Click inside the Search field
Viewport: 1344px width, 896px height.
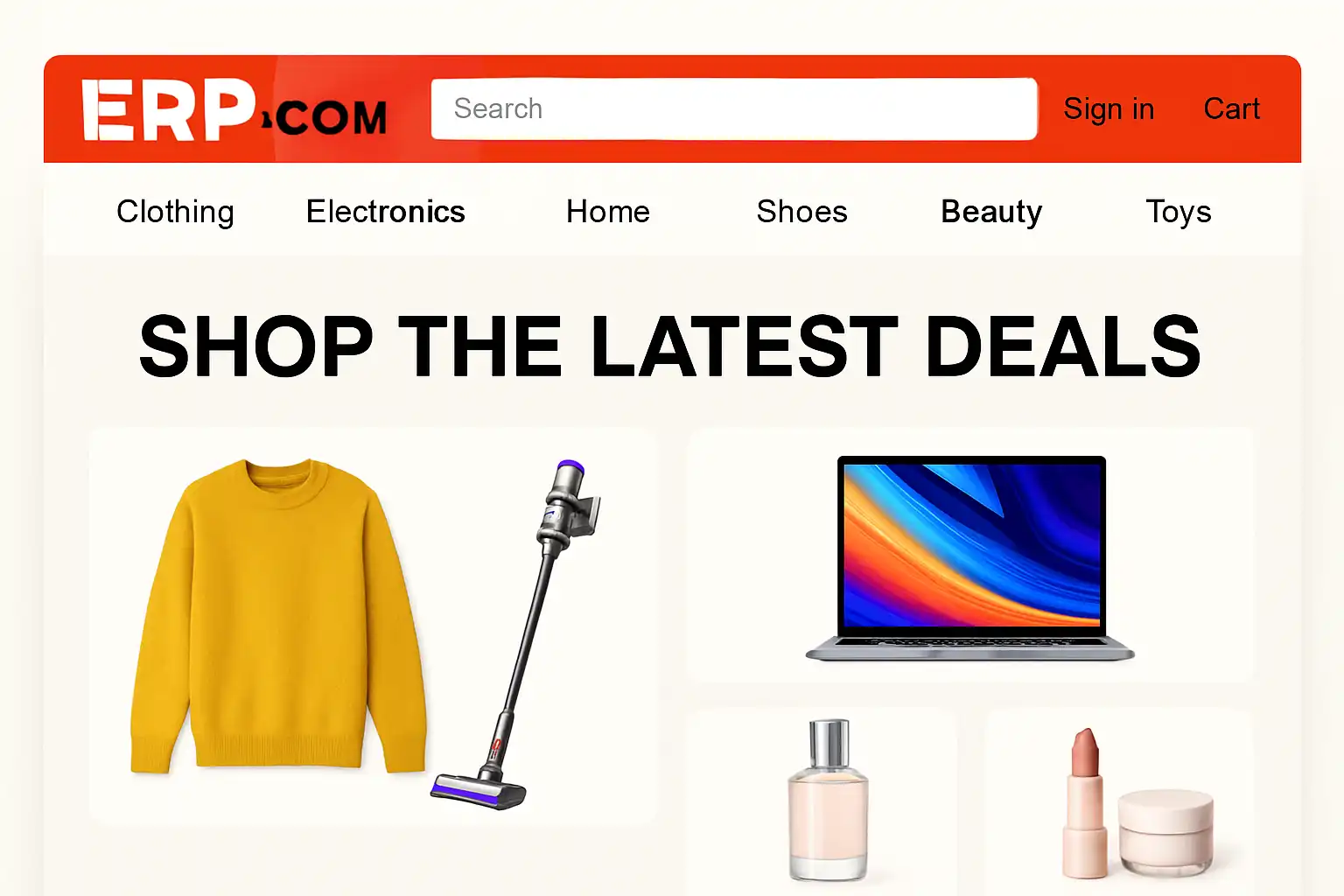pyautogui.click(x=734, y=109)
